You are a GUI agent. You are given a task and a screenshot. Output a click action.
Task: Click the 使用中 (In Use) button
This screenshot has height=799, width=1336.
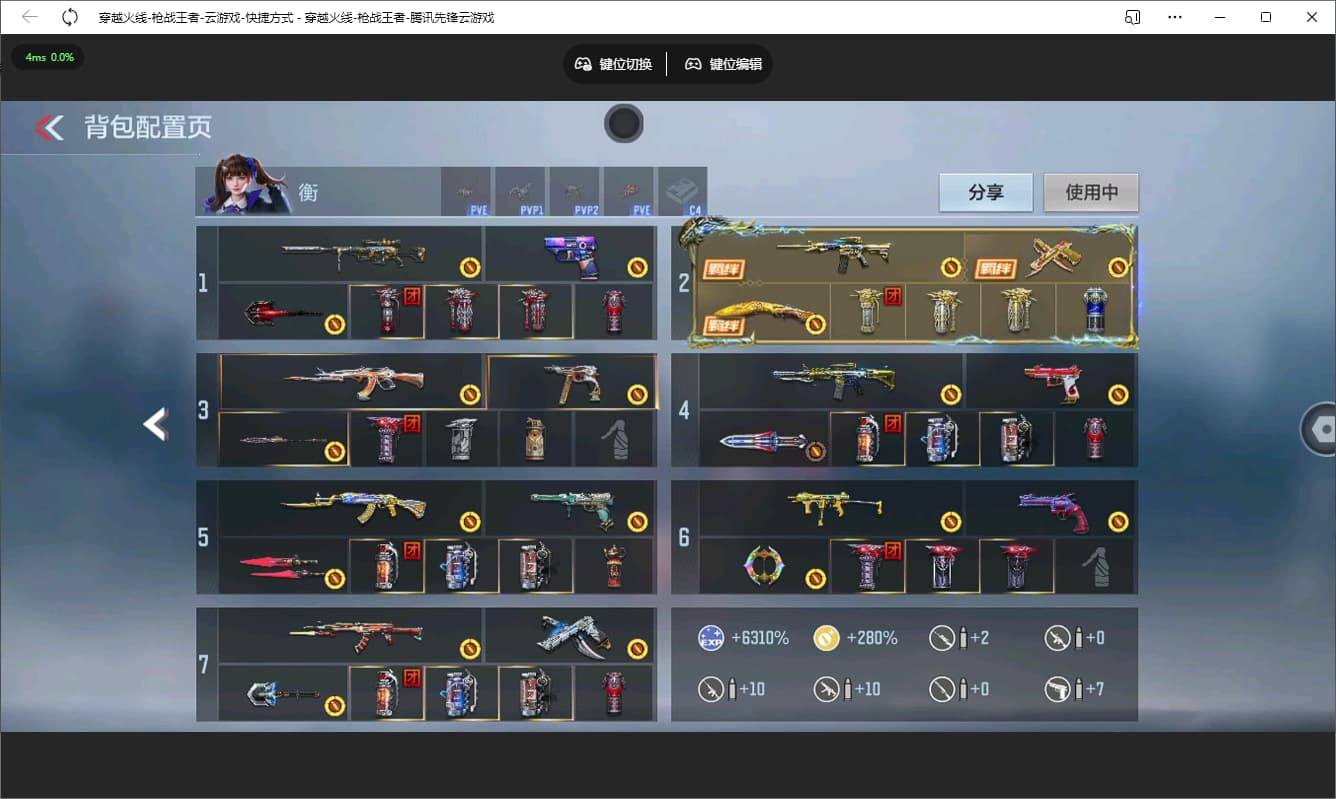[x=1090, y=193]
